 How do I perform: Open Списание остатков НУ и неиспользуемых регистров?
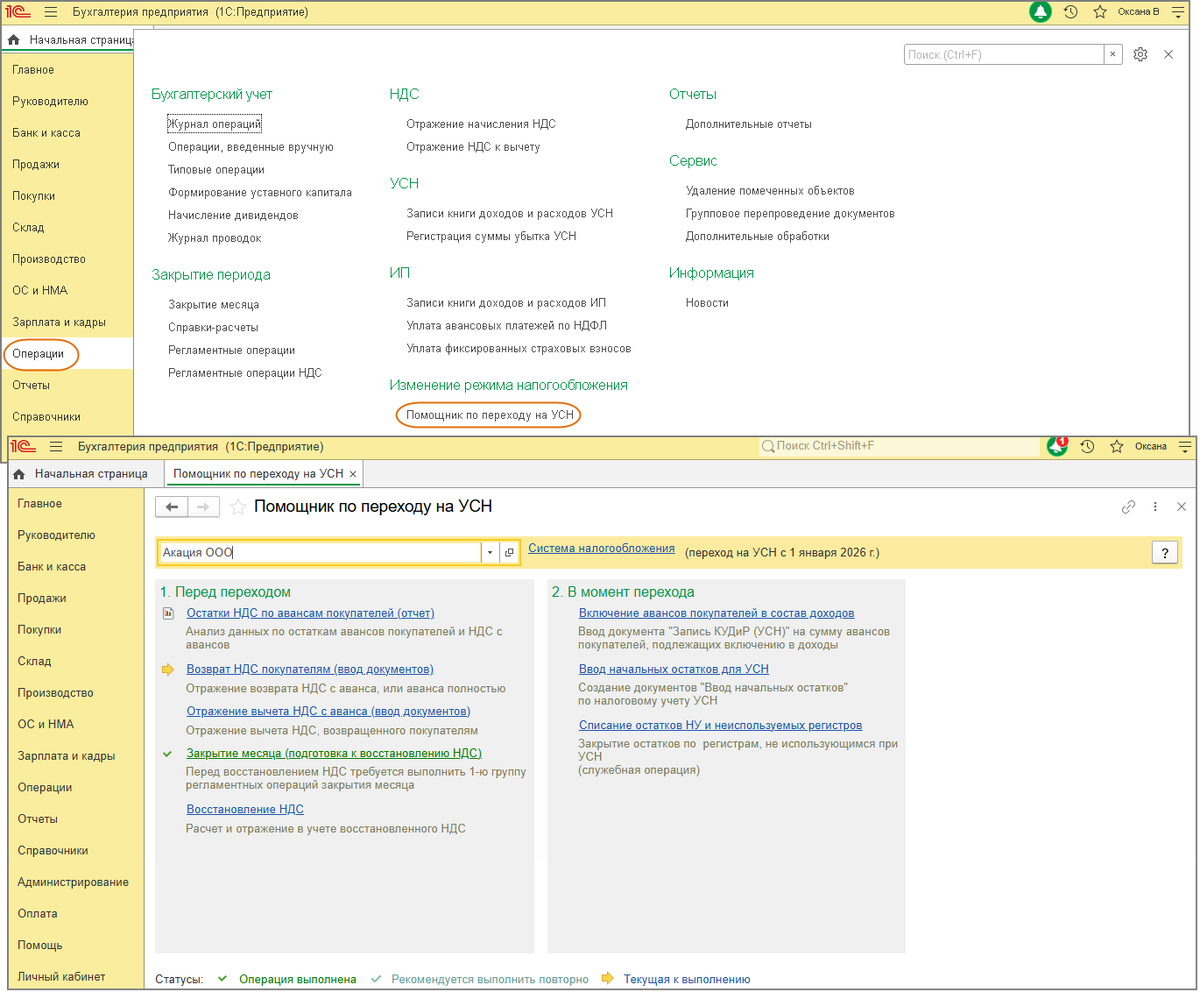click(x=720, y=725)
